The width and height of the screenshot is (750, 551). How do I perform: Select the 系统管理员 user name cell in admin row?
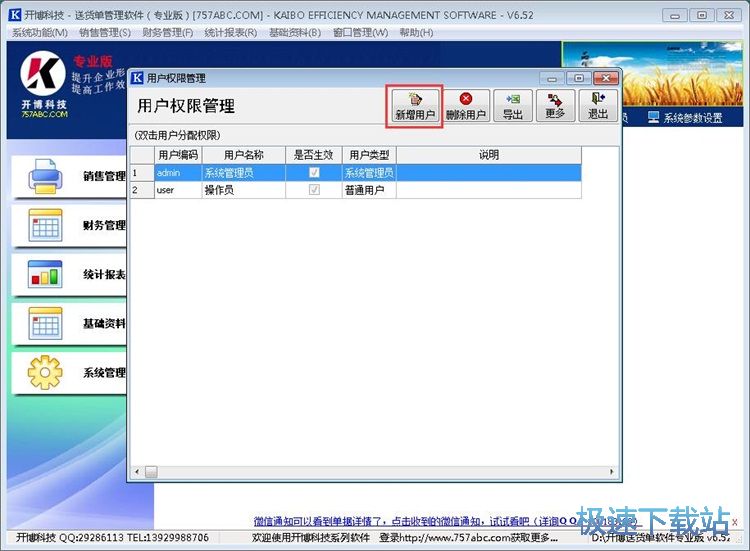tap(243, 173)
